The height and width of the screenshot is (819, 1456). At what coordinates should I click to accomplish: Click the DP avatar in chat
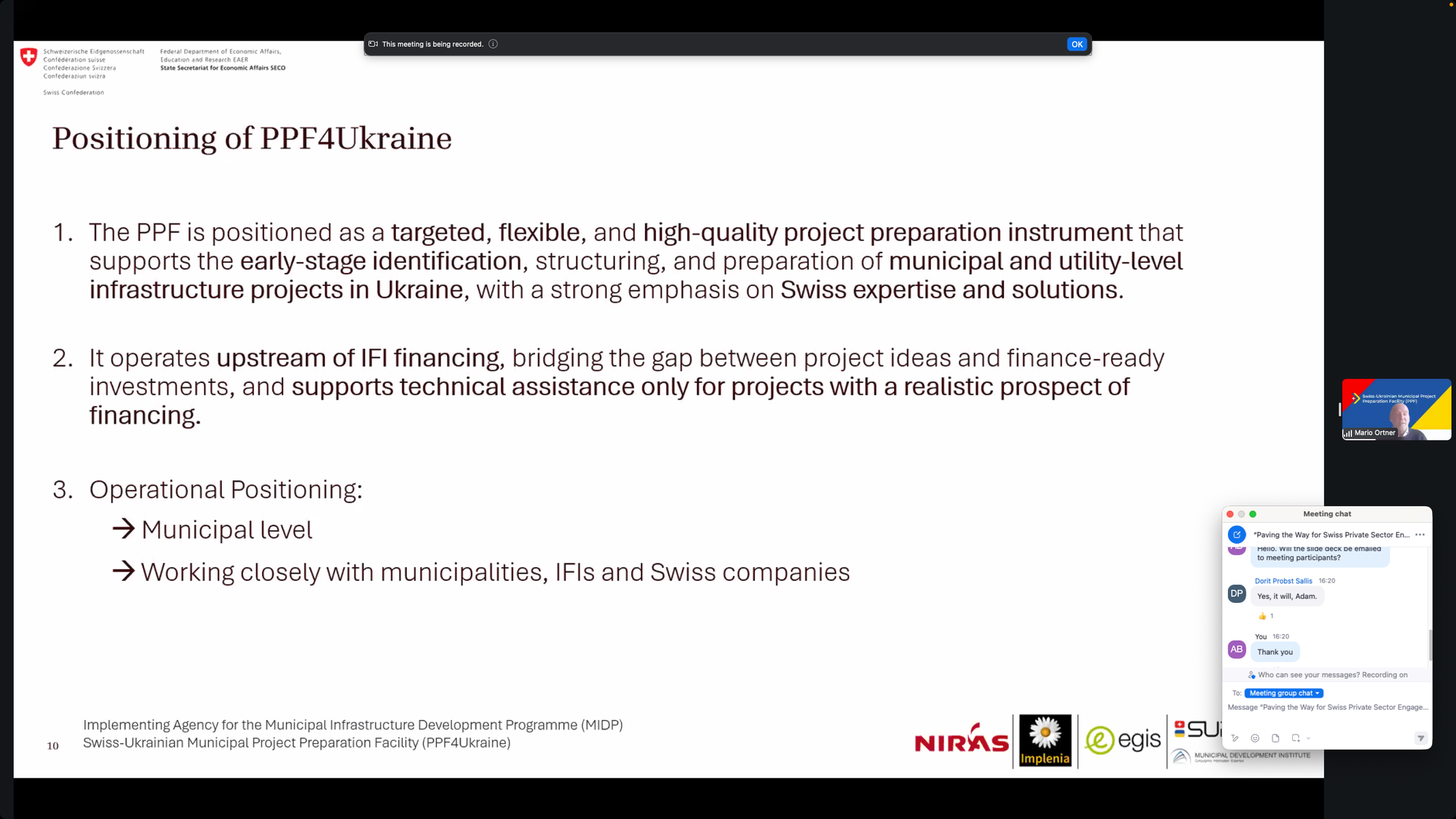[1236, 593]
